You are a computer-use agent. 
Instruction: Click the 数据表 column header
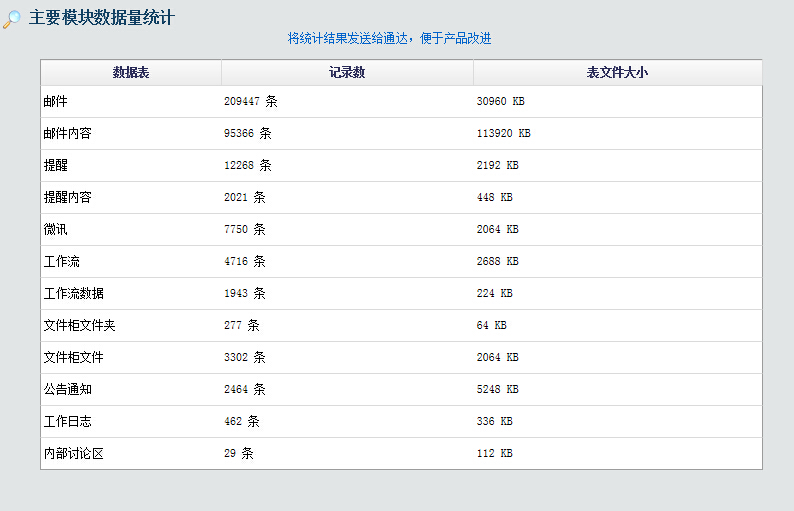(x=131, y=73)
